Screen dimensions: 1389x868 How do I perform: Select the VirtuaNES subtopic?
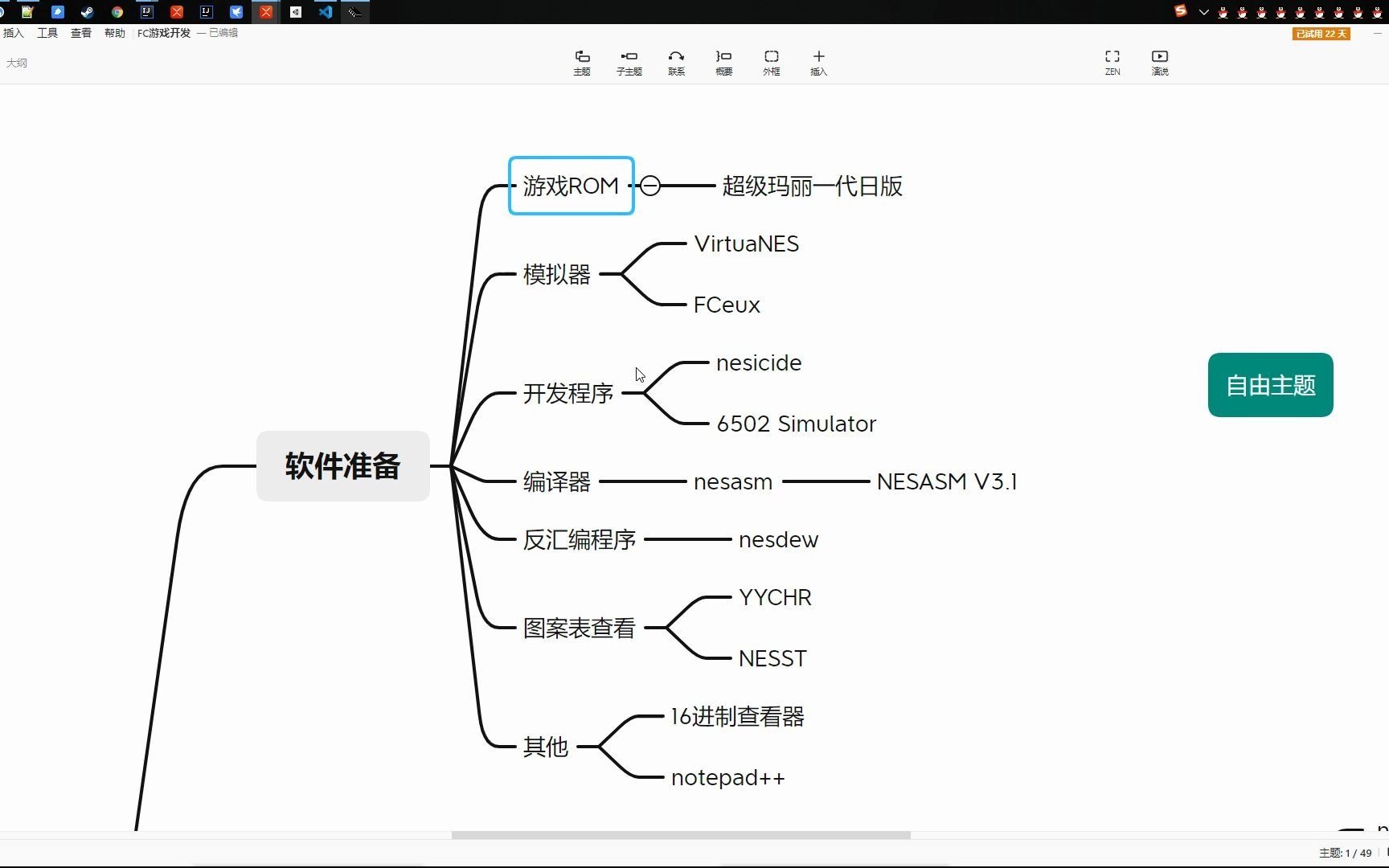(x=747, y=244)
